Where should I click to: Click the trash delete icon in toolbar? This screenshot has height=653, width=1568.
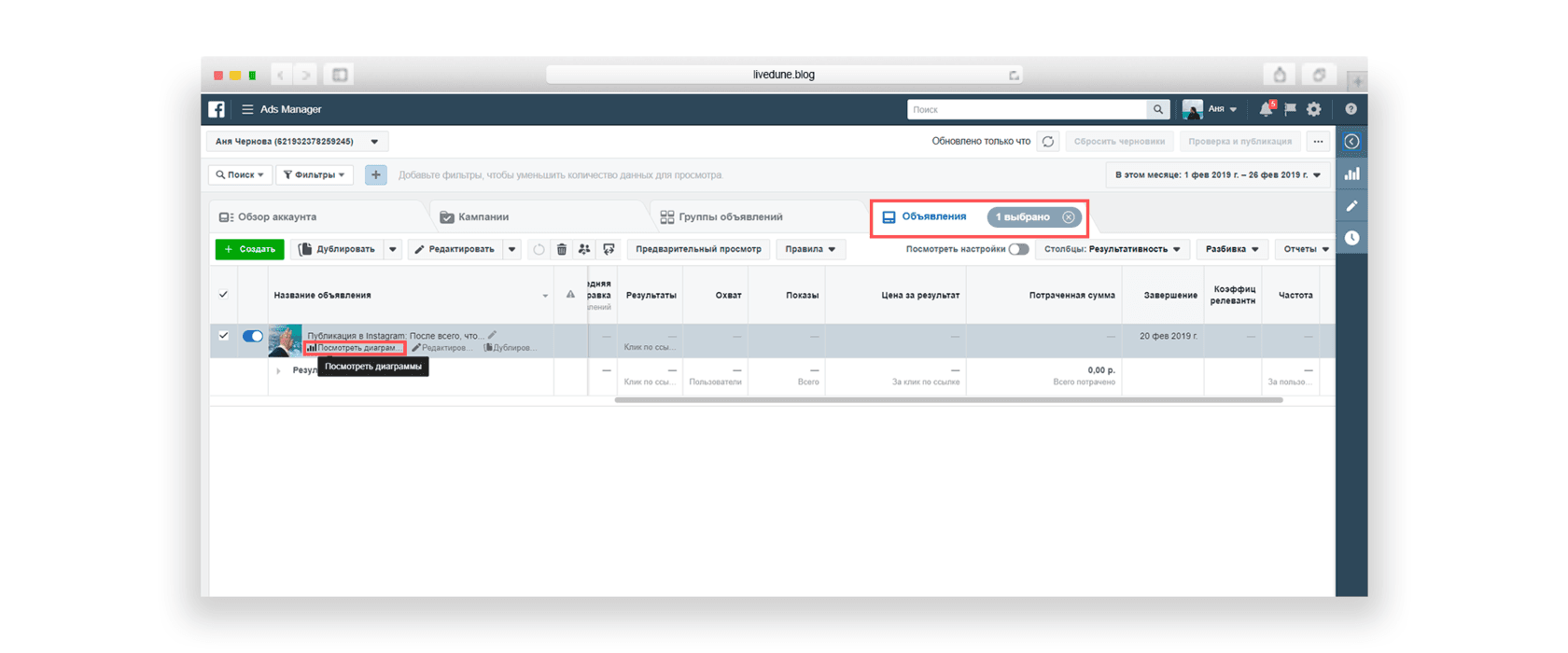(561, 249)
